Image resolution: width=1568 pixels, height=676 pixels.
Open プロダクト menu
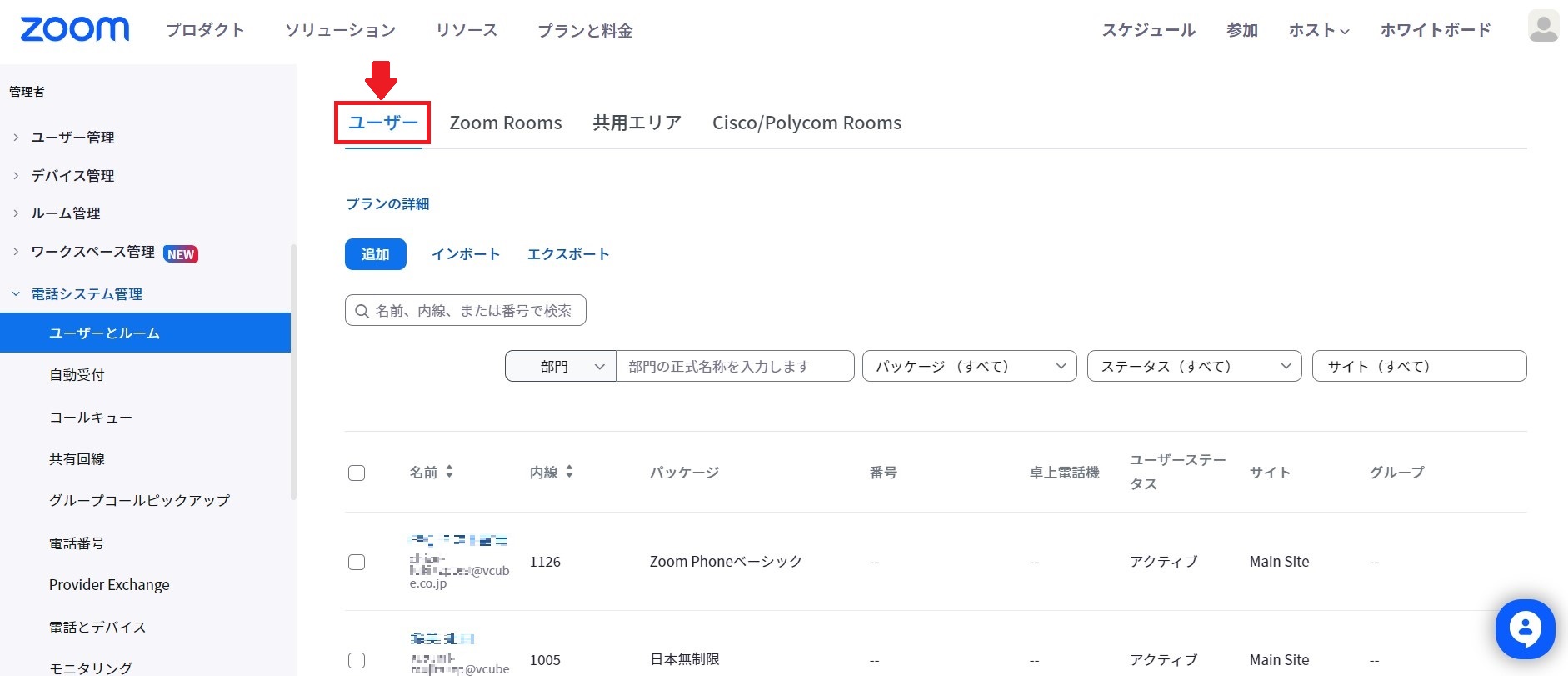click(x=205, y=30)
